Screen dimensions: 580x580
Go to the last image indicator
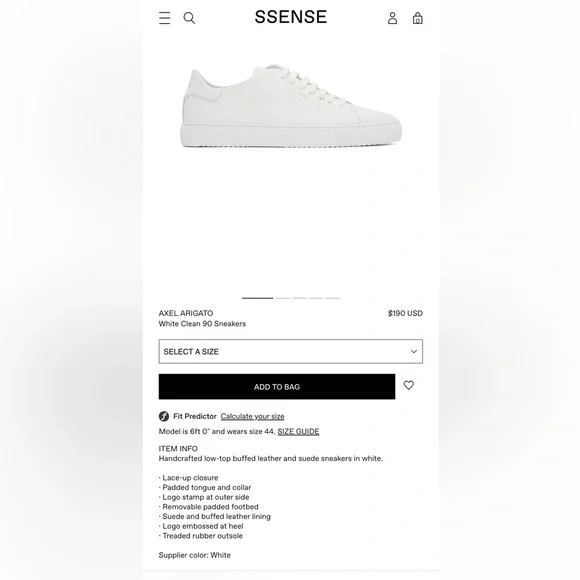(x=333, y=298)
